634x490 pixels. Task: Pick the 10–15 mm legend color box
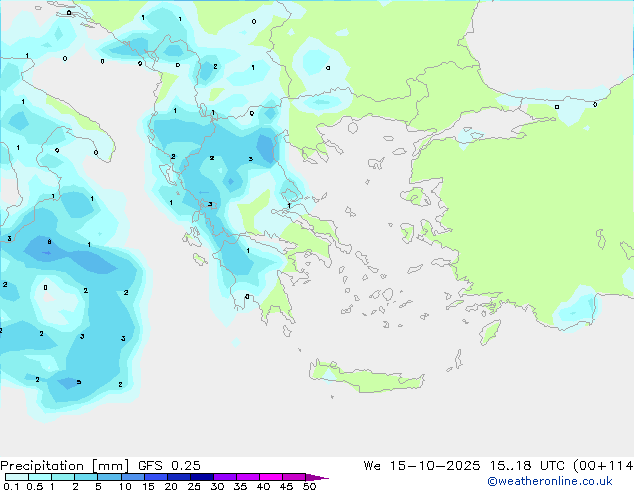coord(132,477)
